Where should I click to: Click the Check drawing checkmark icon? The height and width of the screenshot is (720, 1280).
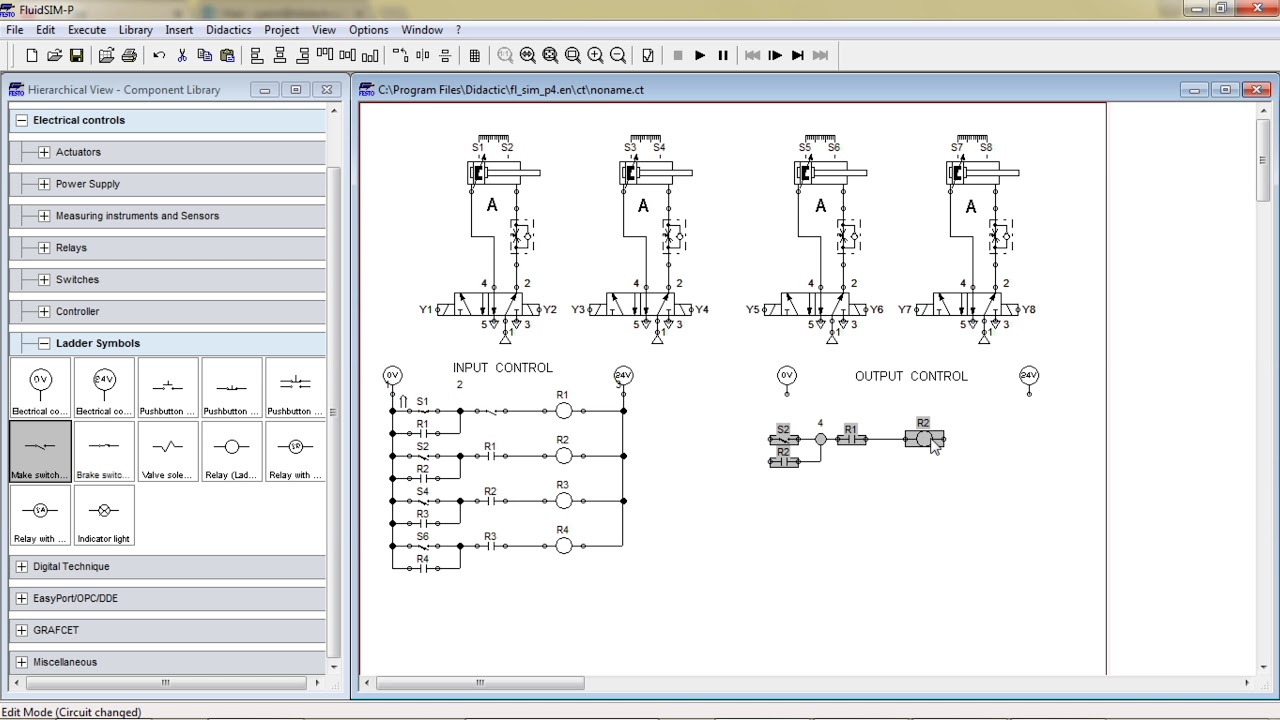tap(648, 56)
